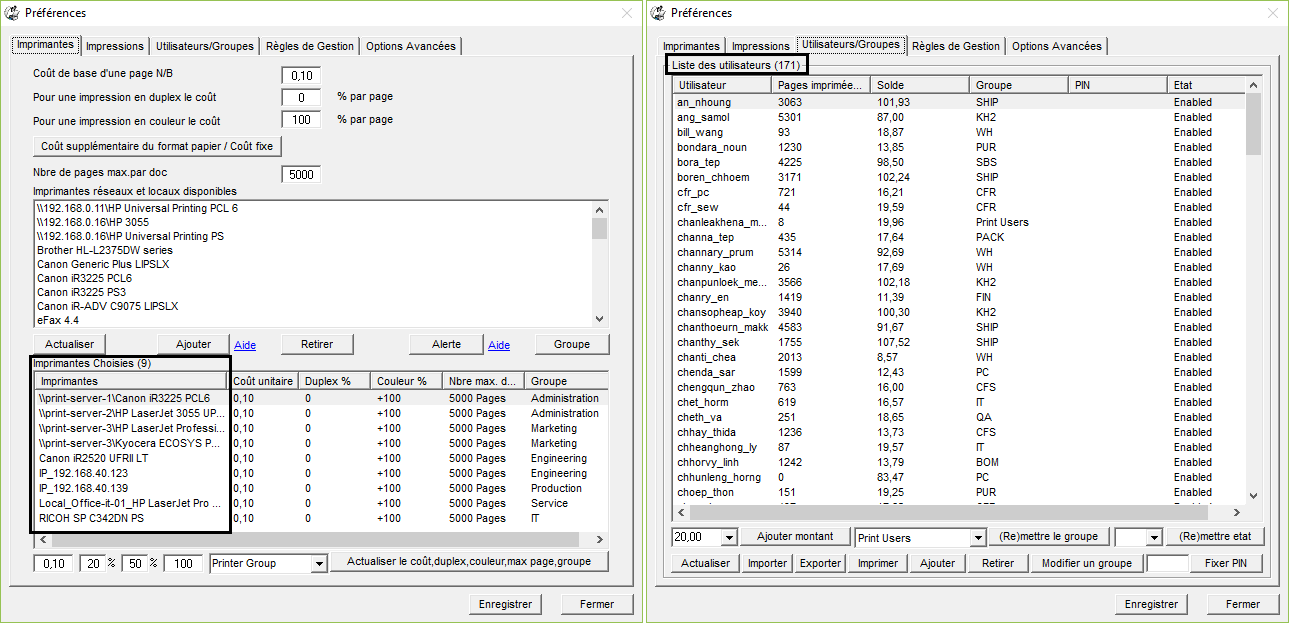Select user an_nhoung row
The width and height of the screenshot is (1291, 623).
[x=959, y=102]
